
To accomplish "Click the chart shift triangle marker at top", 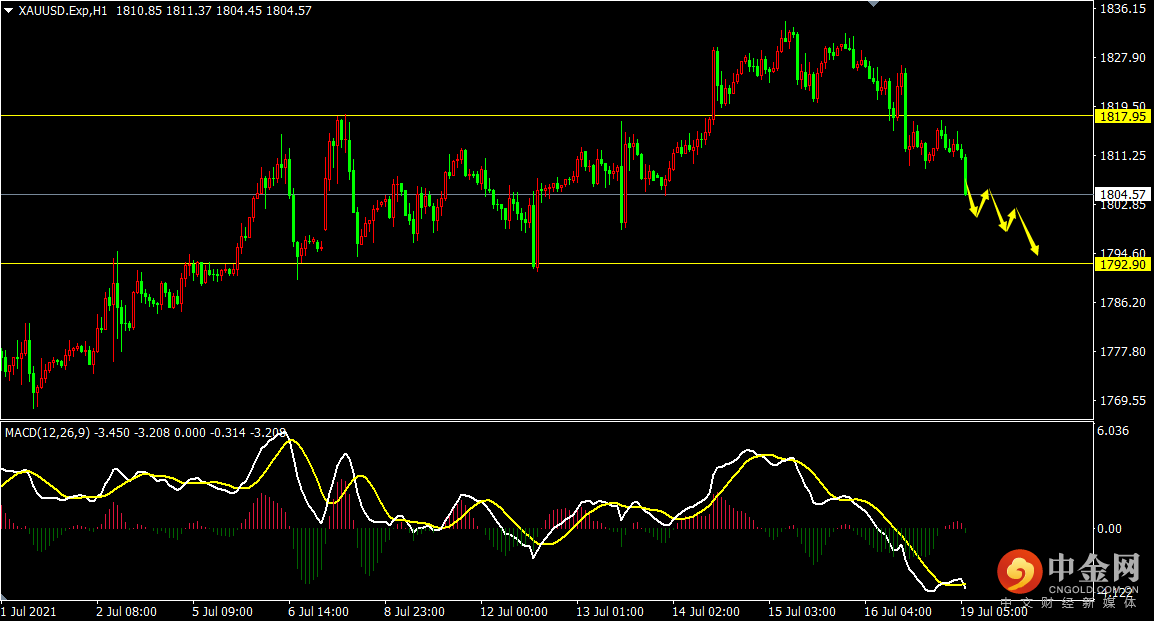I will click(875, 4).
